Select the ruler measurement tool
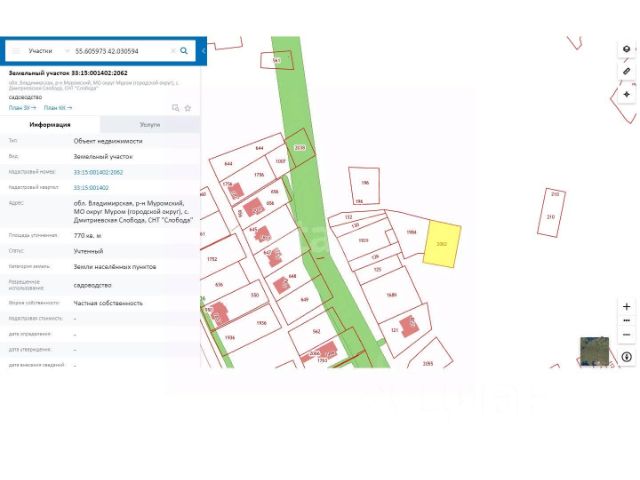The height and width of the screenshot is (480, 640). pyautogui.click(x=627, y=71)
